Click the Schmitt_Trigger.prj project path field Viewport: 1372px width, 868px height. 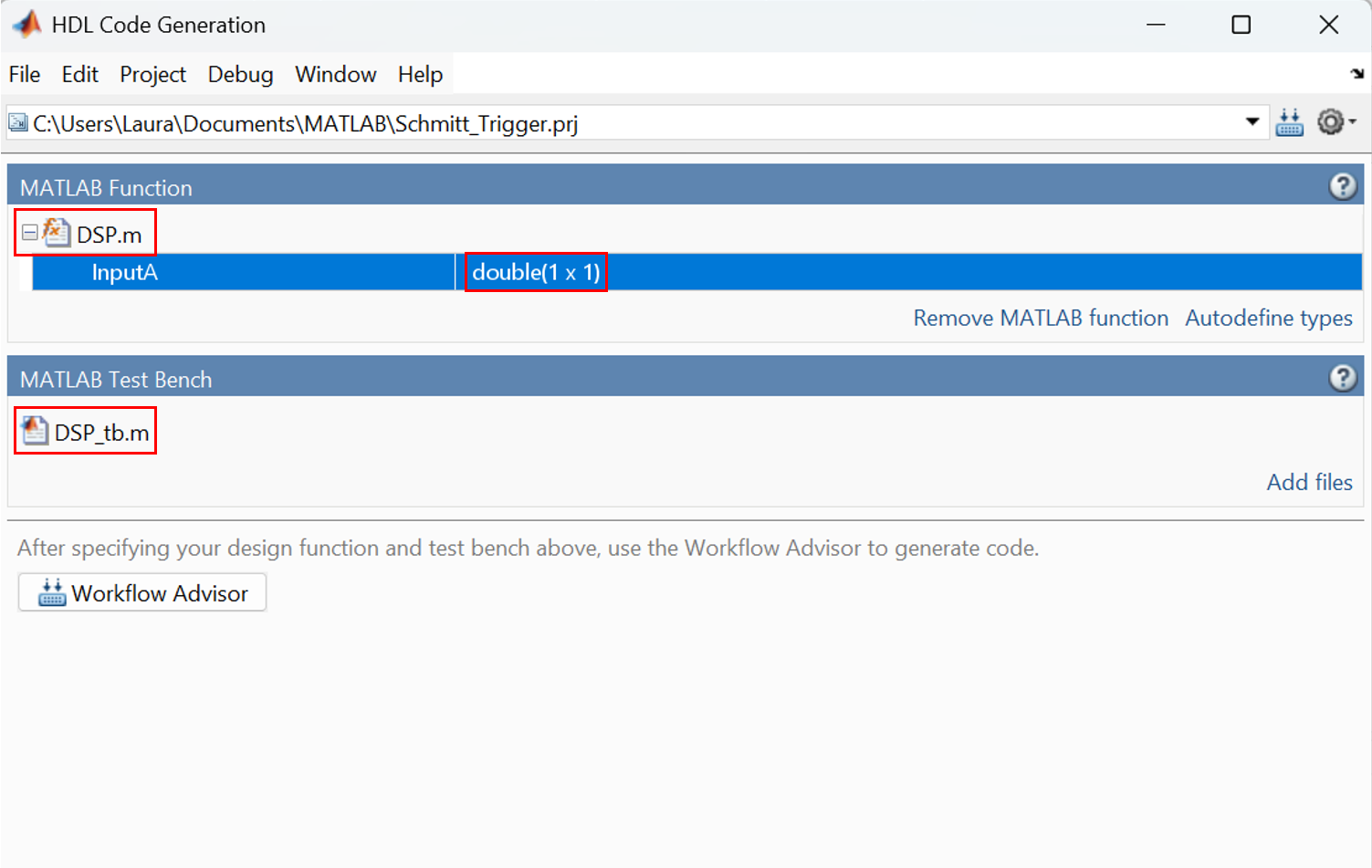point(637,122)
